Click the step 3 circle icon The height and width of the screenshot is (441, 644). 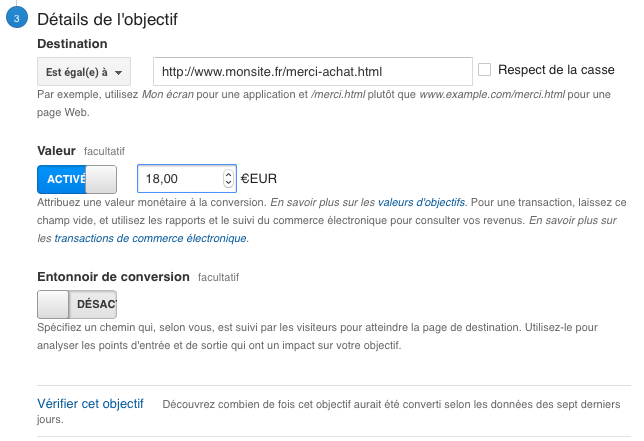[x=17, y=20]
